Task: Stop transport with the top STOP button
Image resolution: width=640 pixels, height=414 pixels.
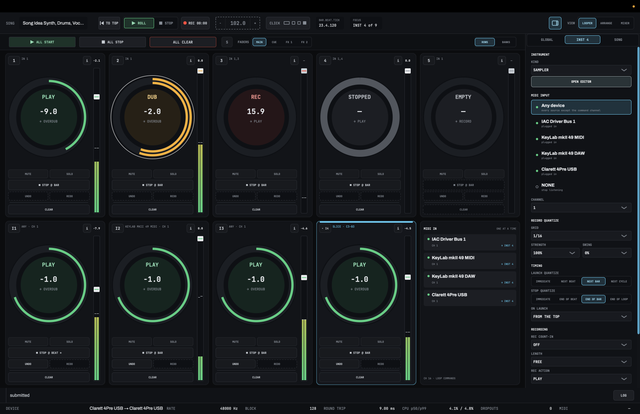Action: (x=166, y=23)
